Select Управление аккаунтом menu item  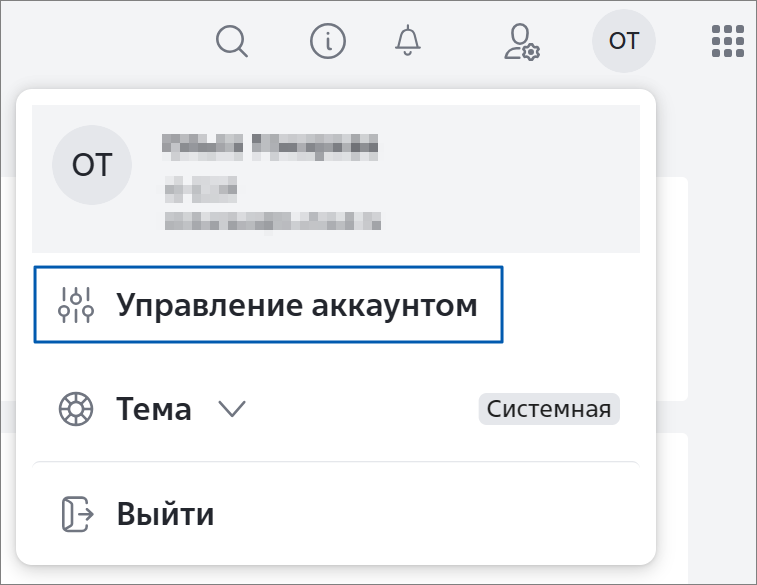click(268, 305)
